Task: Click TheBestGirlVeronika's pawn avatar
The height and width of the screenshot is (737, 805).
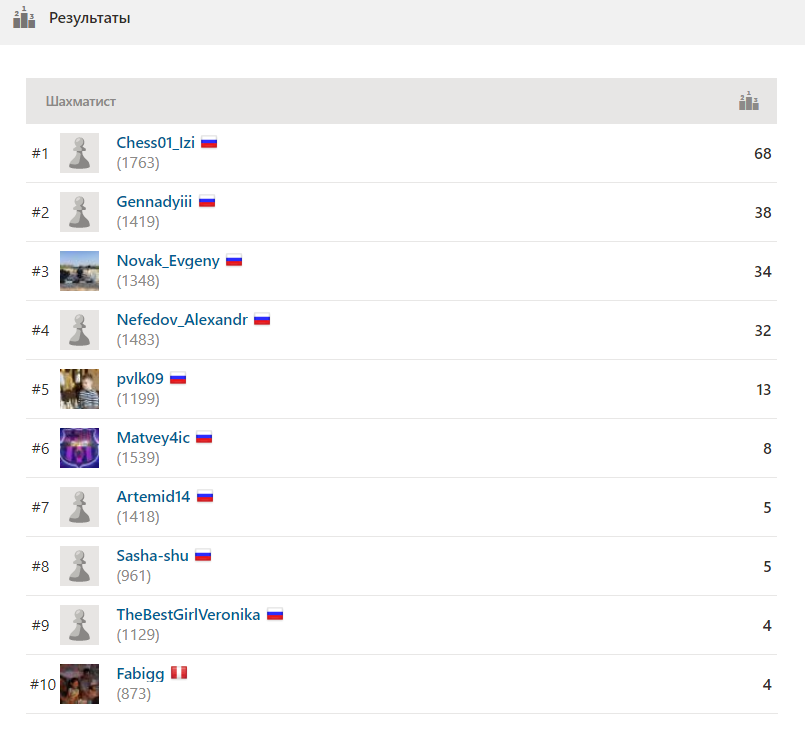Action: tap(79, 625)
